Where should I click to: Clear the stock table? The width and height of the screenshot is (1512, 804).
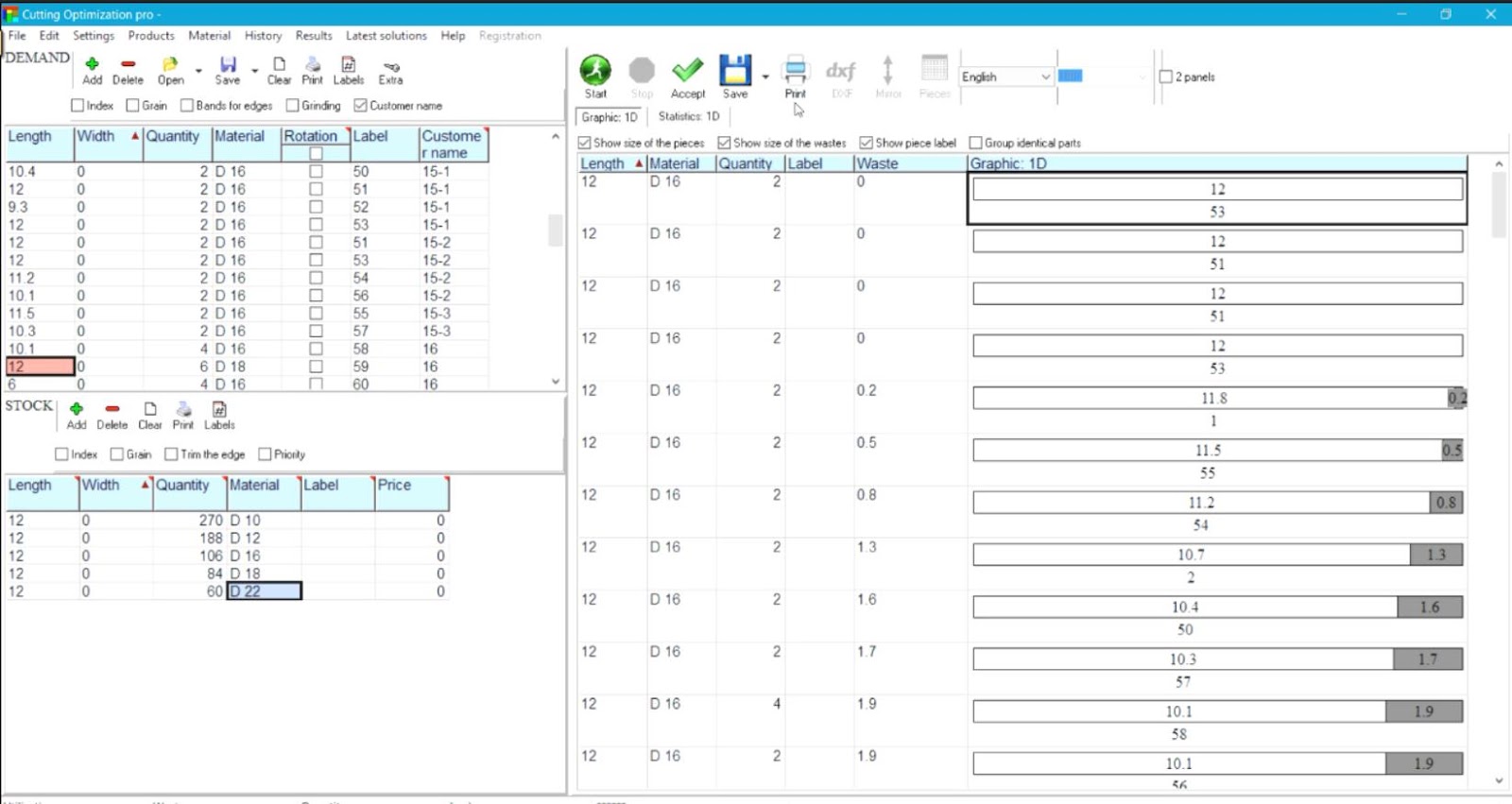tap(149, 416)
